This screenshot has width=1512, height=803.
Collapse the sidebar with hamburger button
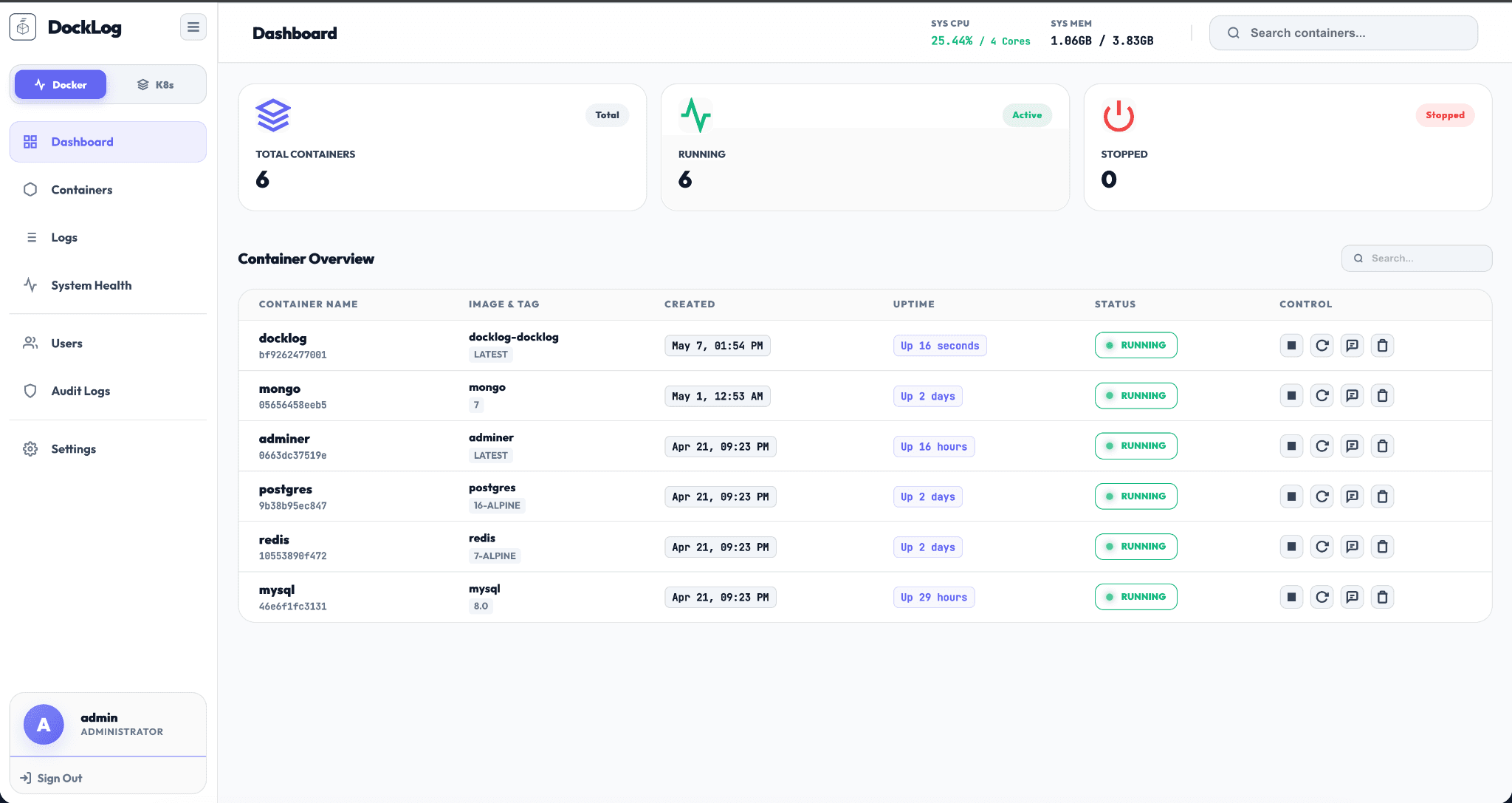193,27
